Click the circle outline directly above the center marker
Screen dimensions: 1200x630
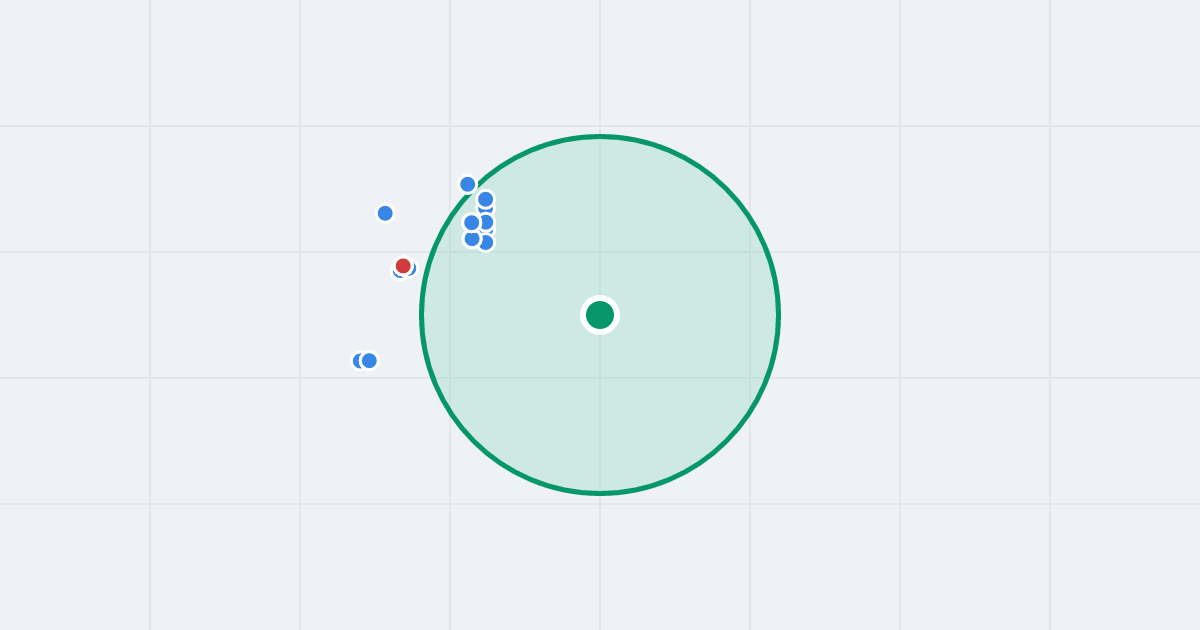click(x=600, y=136)
